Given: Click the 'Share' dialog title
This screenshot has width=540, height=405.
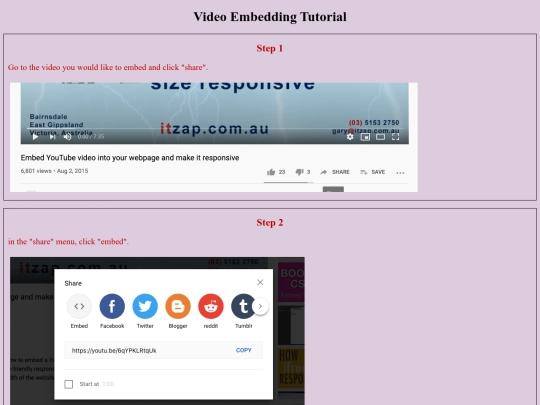Looking at the screenshot, I should coord(73,283).
